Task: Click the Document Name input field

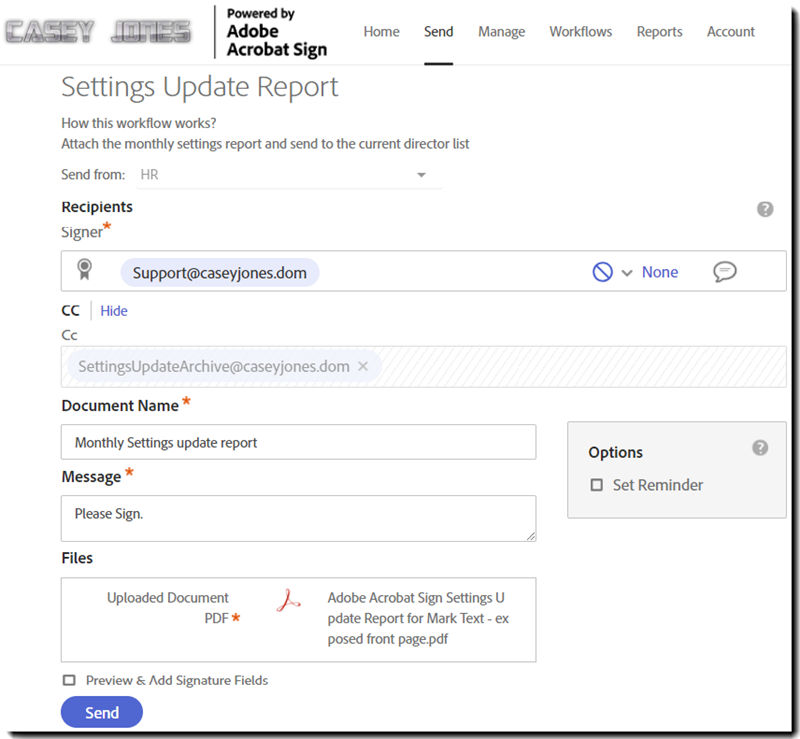Action: pos(300,442)
